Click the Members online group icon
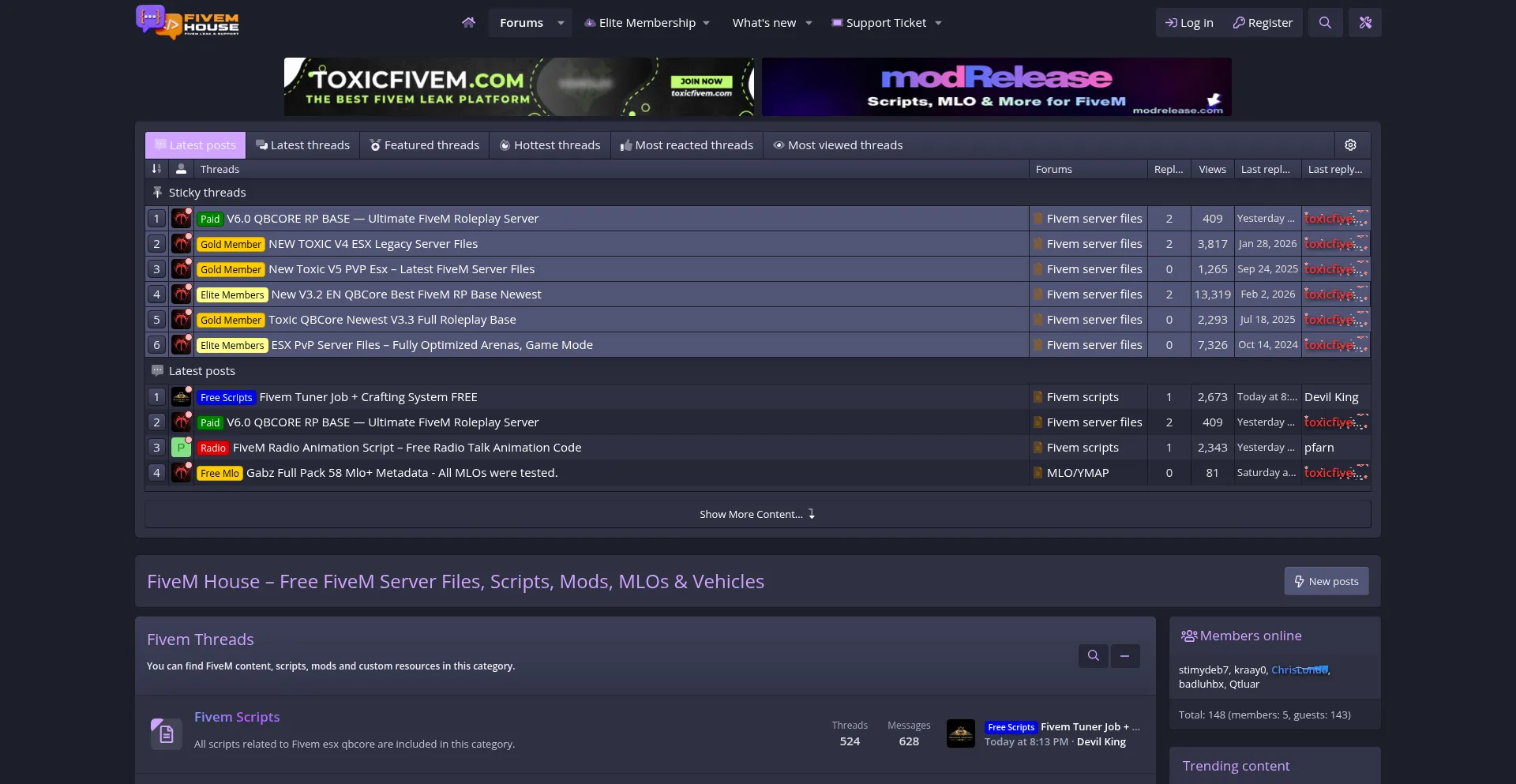The width and height of the screenshot is (1516, 784). coord(1189,636)
